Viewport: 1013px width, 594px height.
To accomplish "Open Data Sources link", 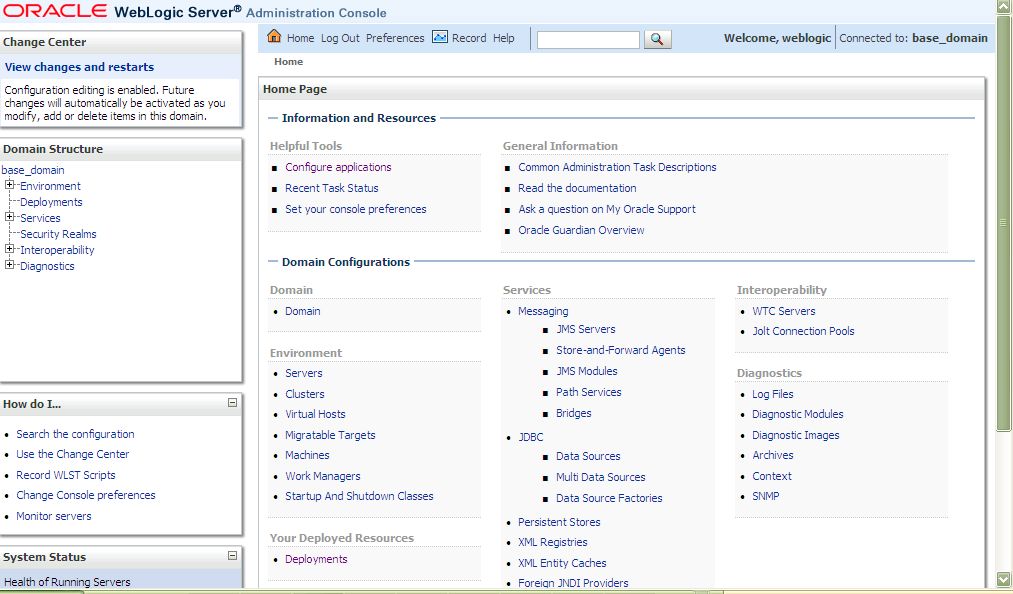I will (x=588, y=456).
